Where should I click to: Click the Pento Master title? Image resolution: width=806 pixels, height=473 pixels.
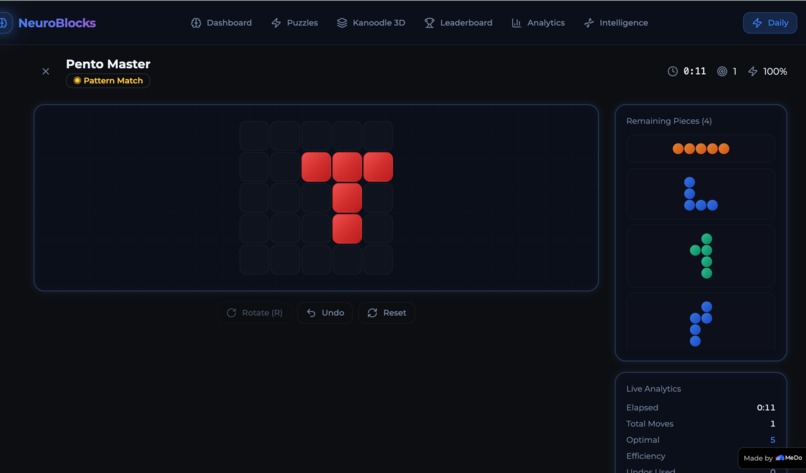tap(108, 64)
